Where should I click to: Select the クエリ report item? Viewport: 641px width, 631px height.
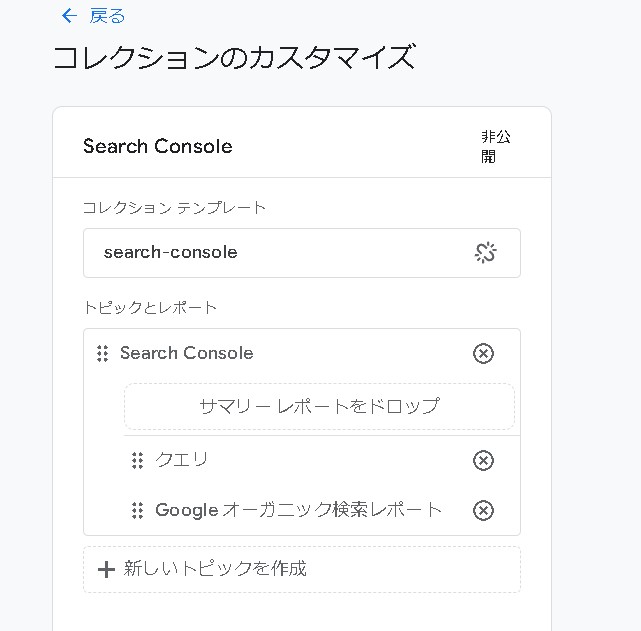click(182, 460)
